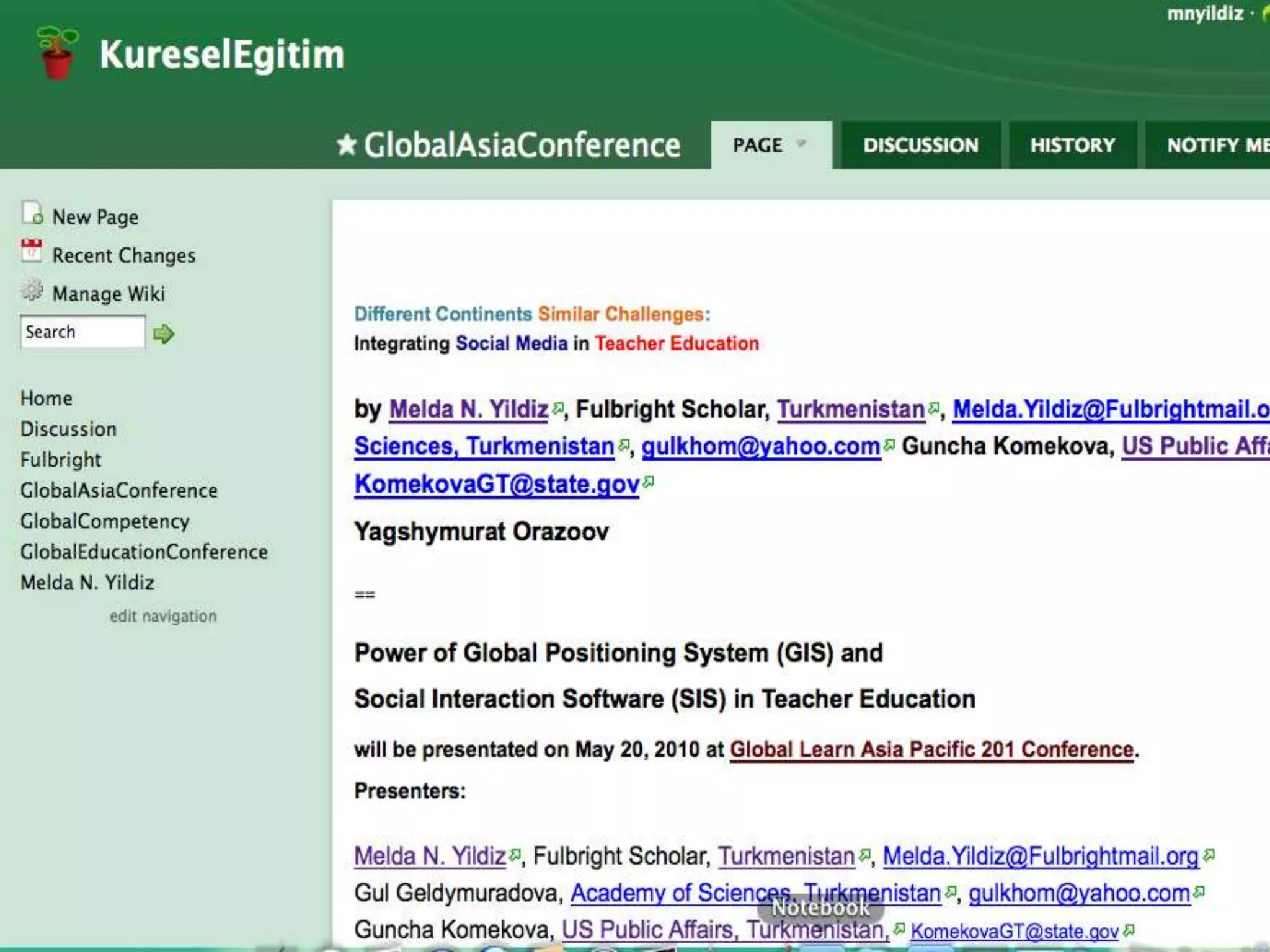Screen dimensions: 1270x952
Task: Select the NOTIFY ME tab
Action: pyautogui.click(x=1215, y=146)
